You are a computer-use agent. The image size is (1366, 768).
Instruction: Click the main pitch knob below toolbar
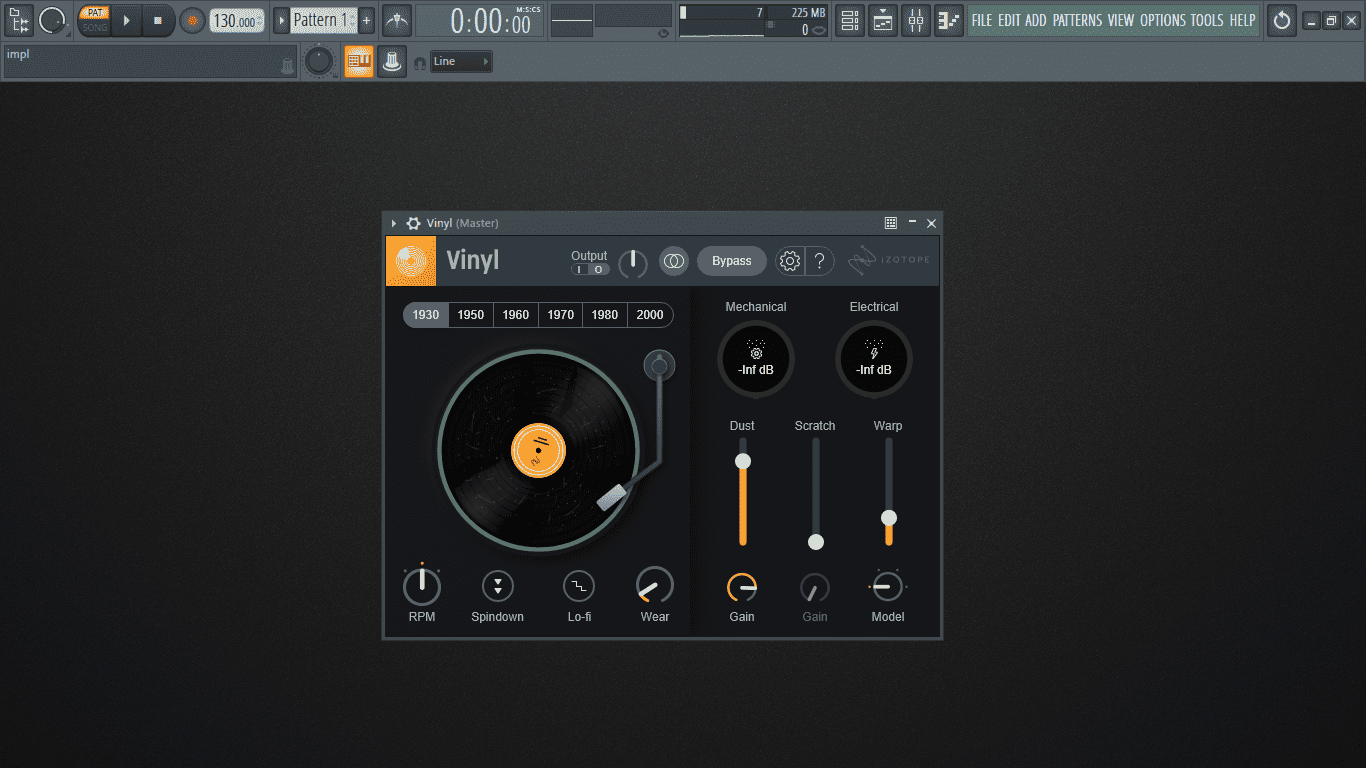[319, 62]
